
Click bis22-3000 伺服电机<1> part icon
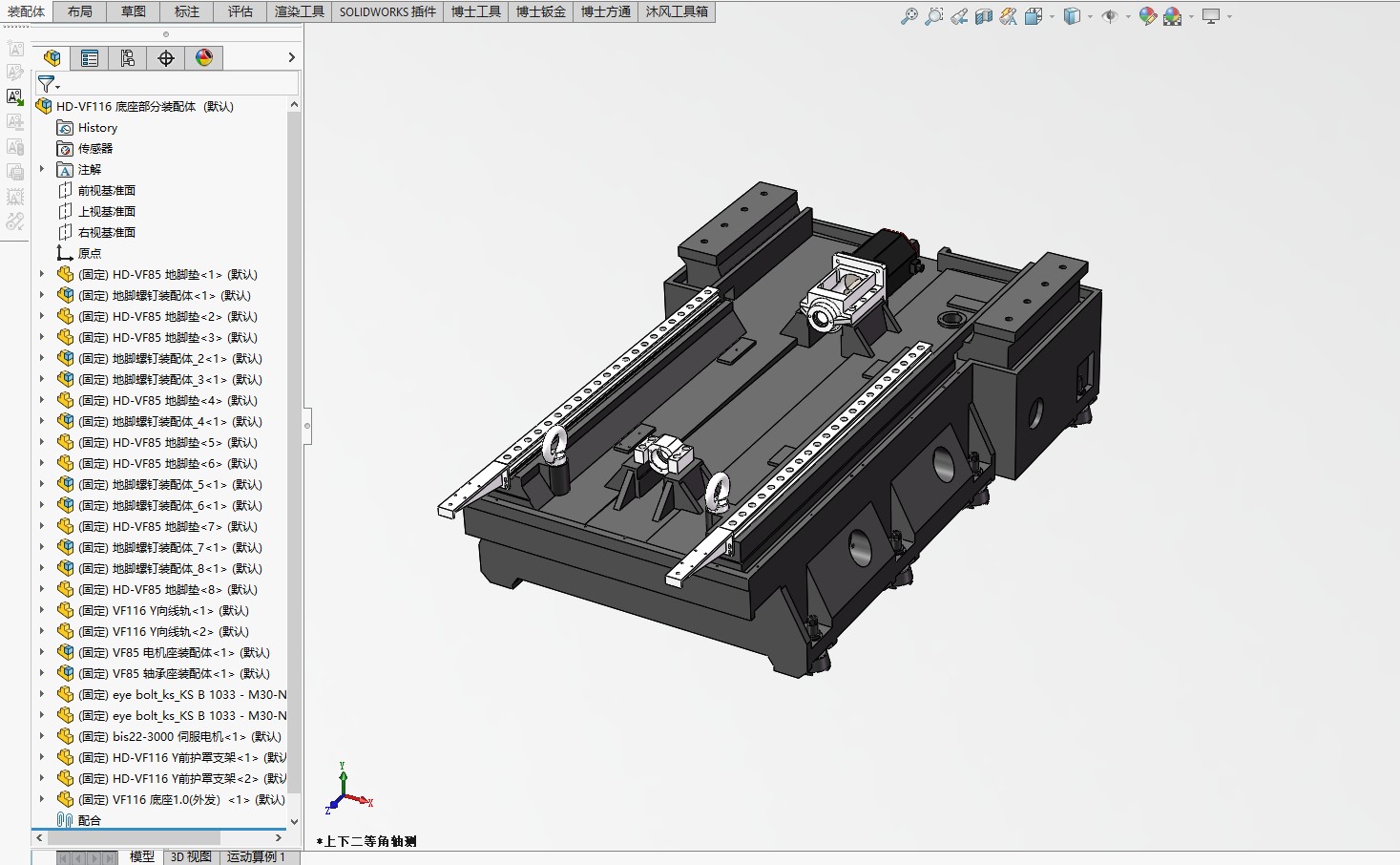(65, 736)
